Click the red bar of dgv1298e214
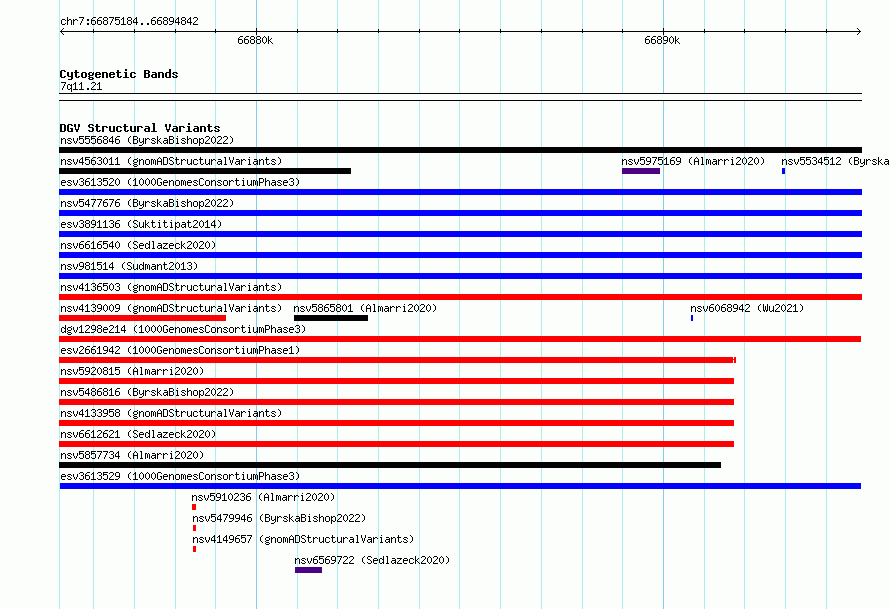The image size is (890, 609). 460,339
